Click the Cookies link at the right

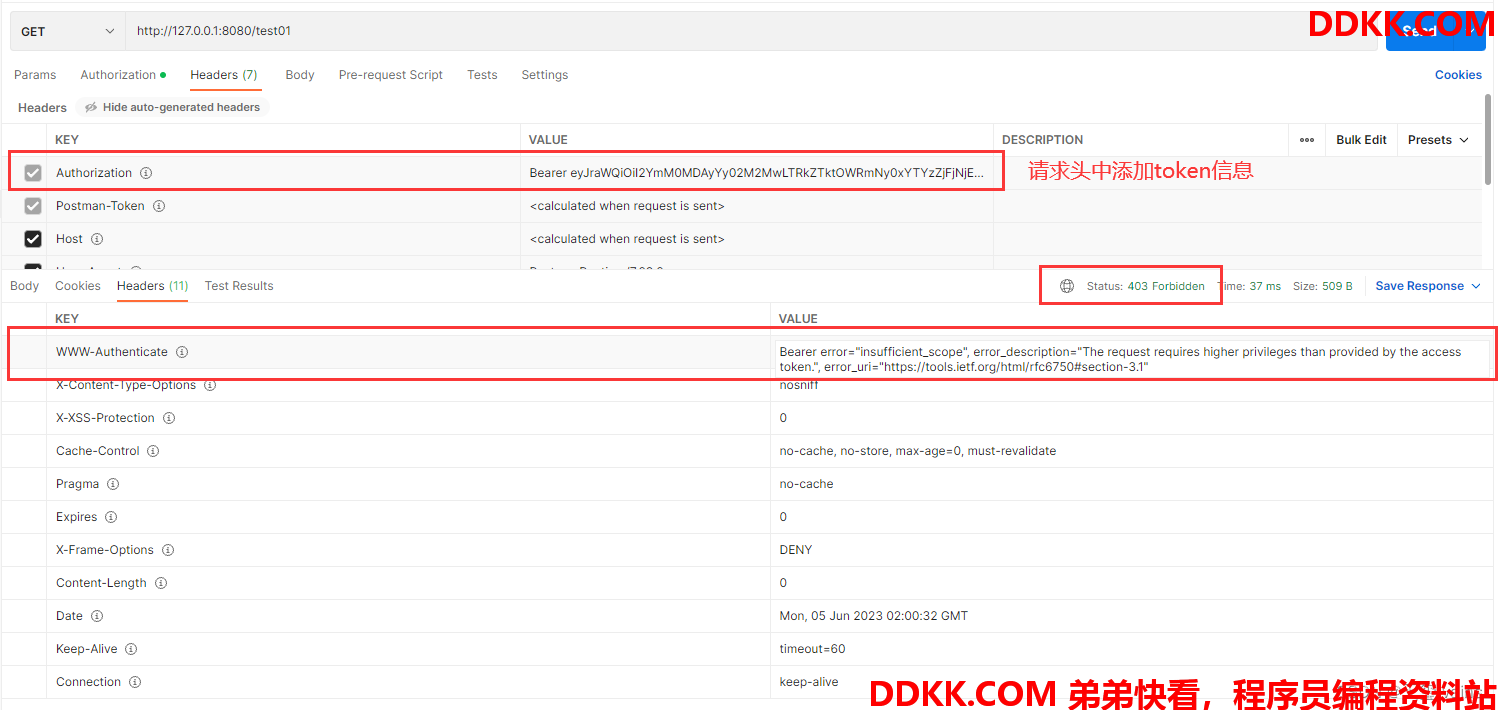click(x=1458, y=75)
